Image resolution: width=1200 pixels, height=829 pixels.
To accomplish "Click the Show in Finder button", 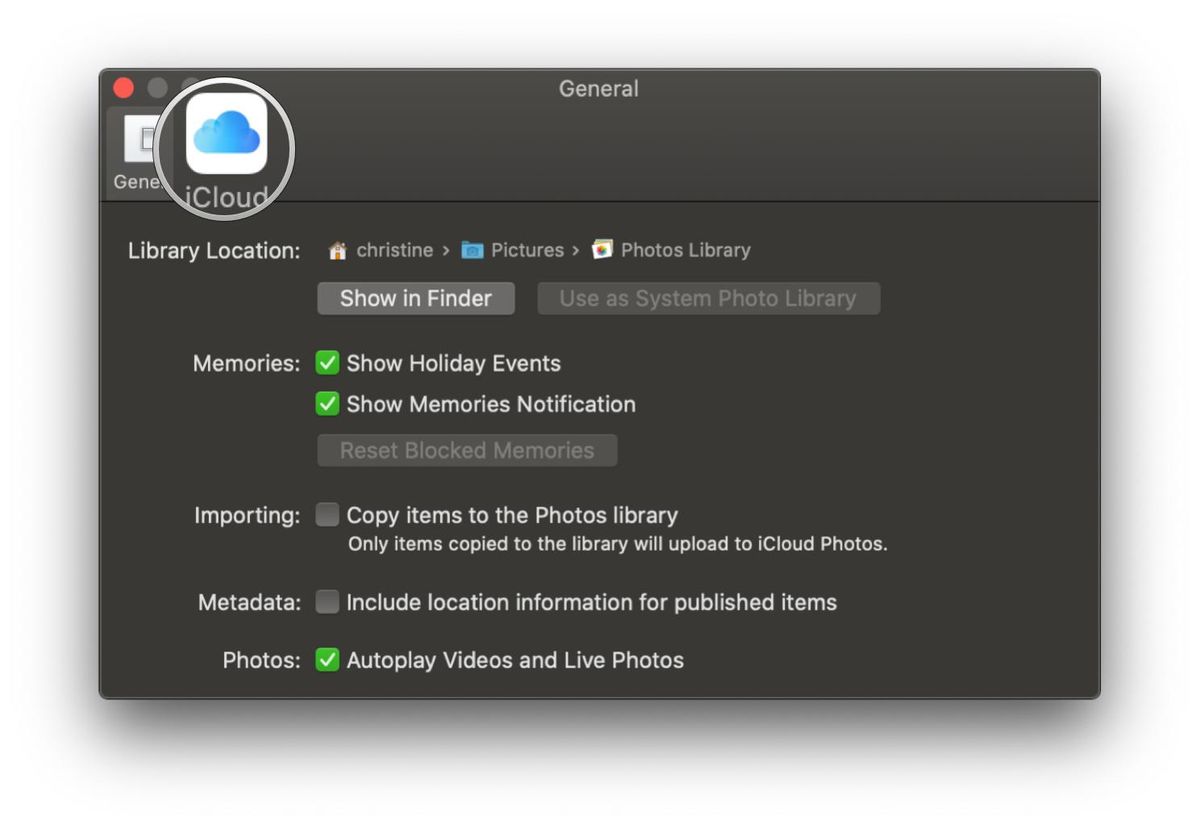I will click(416, 298).
